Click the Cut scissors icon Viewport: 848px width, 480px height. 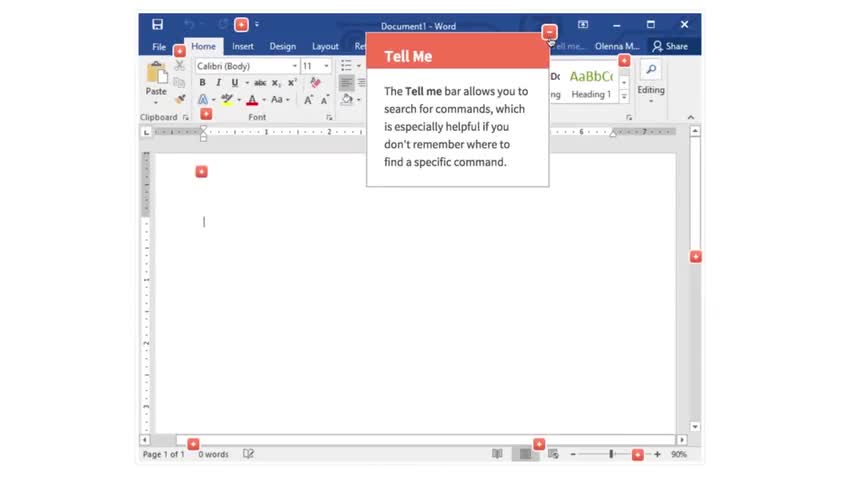click(180, 66)
